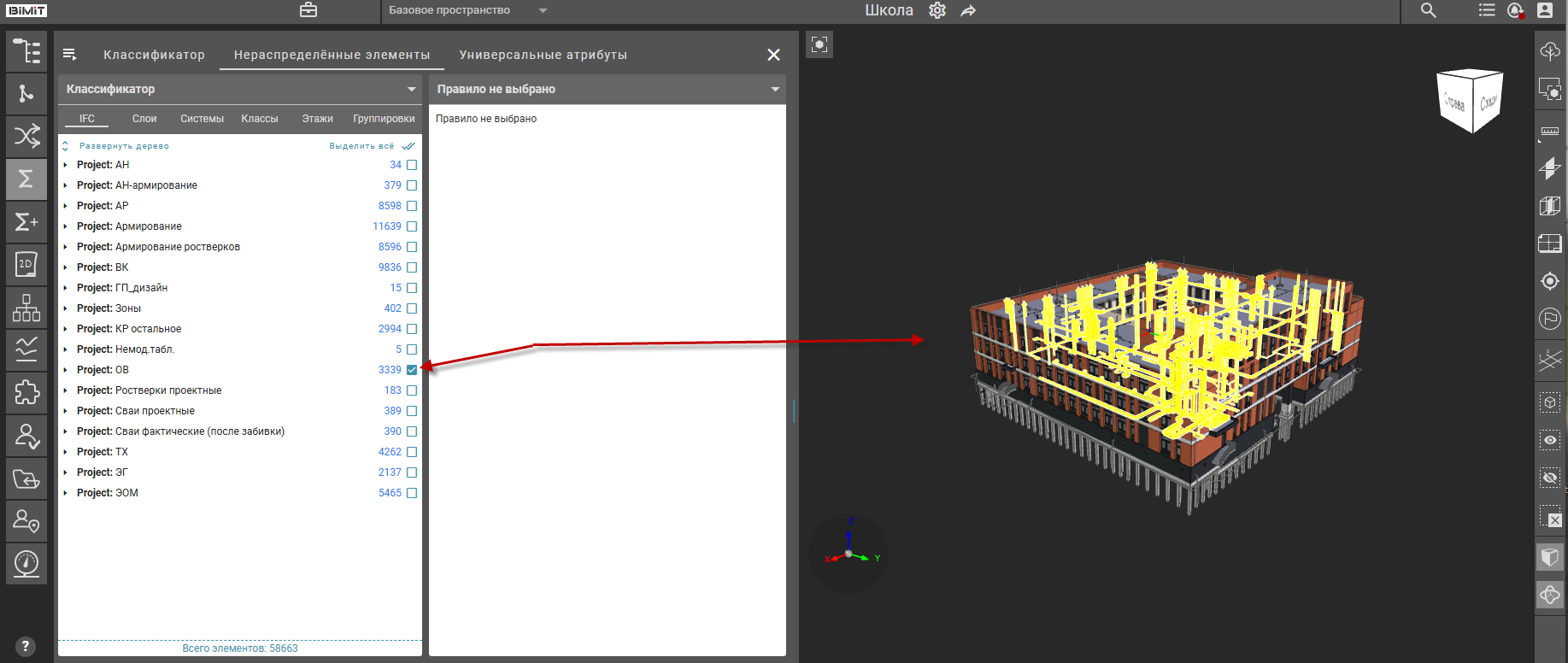Open the model tree structure icon
Viewport: 1568px width, 663px height.
(x=26, y=51)
